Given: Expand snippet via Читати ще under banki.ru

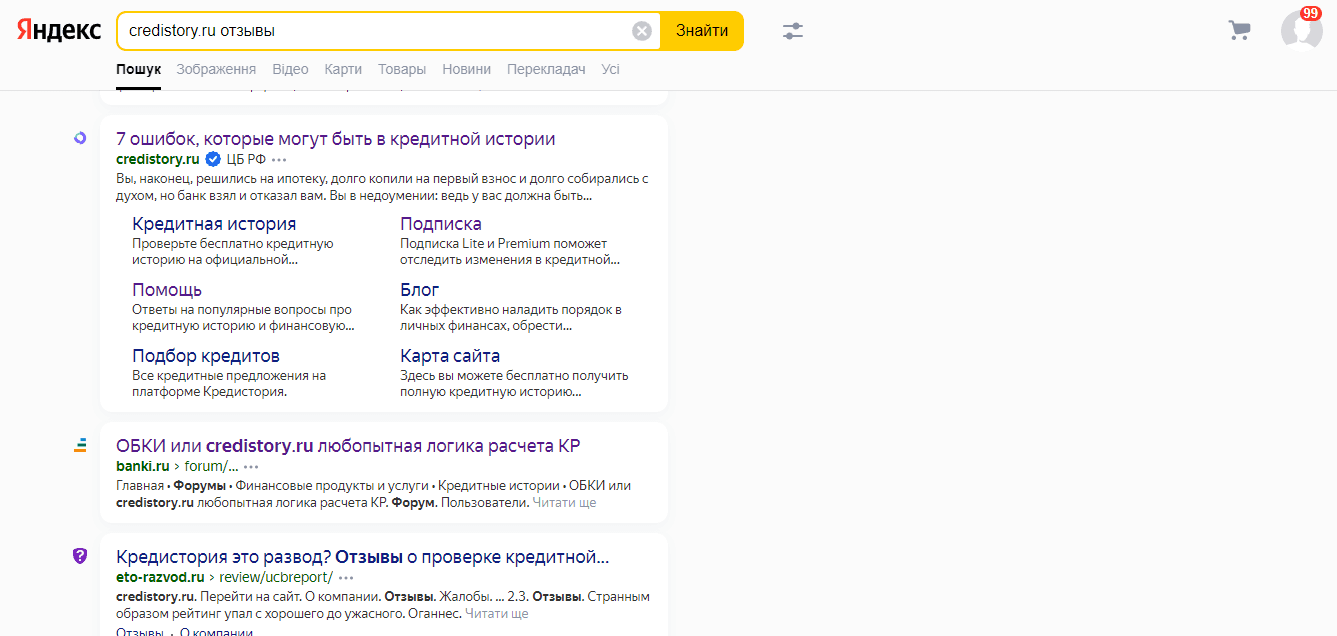Looking at the screenshot, I should point(564,503).
